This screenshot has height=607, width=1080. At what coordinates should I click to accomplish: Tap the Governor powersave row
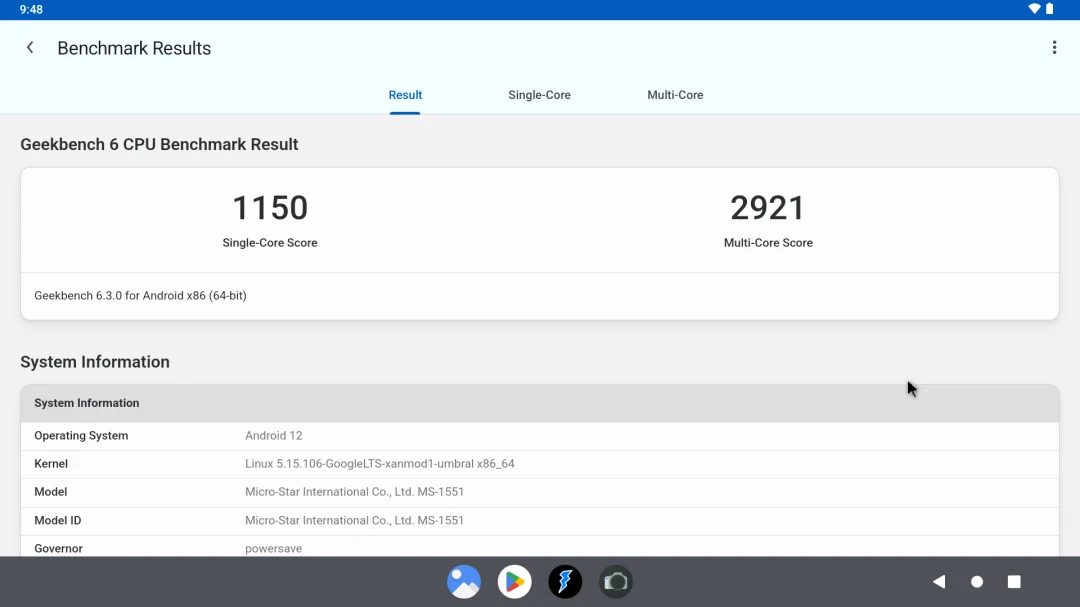coord(540,548)
